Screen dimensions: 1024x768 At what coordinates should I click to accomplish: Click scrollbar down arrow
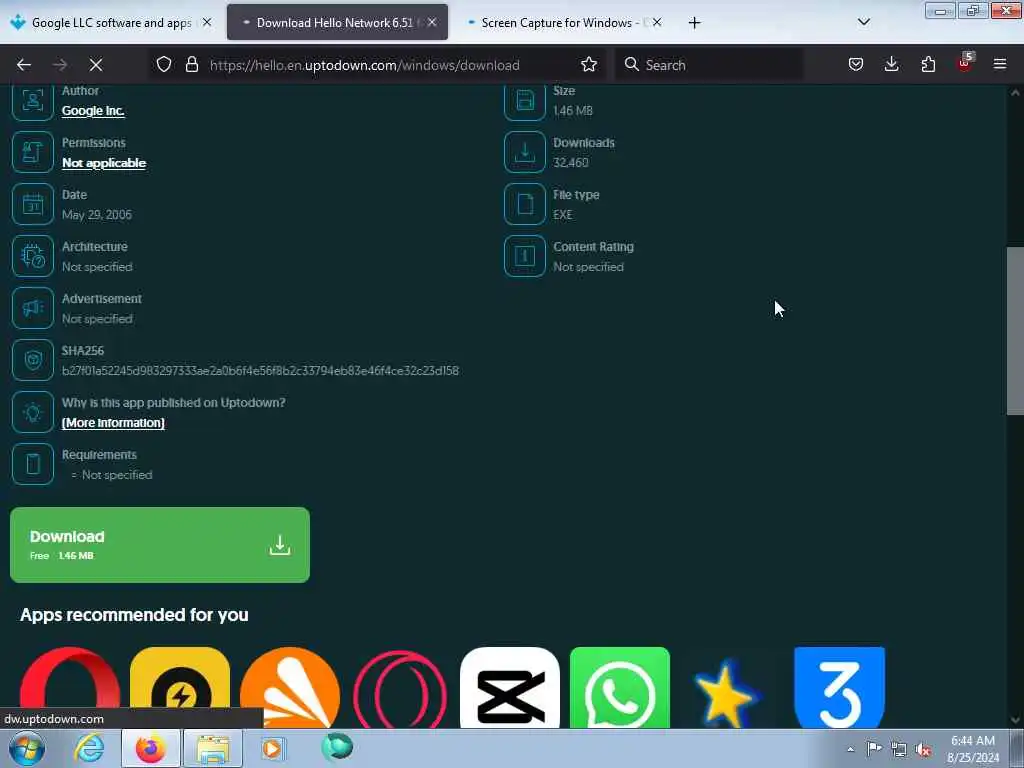point(1015,720)
